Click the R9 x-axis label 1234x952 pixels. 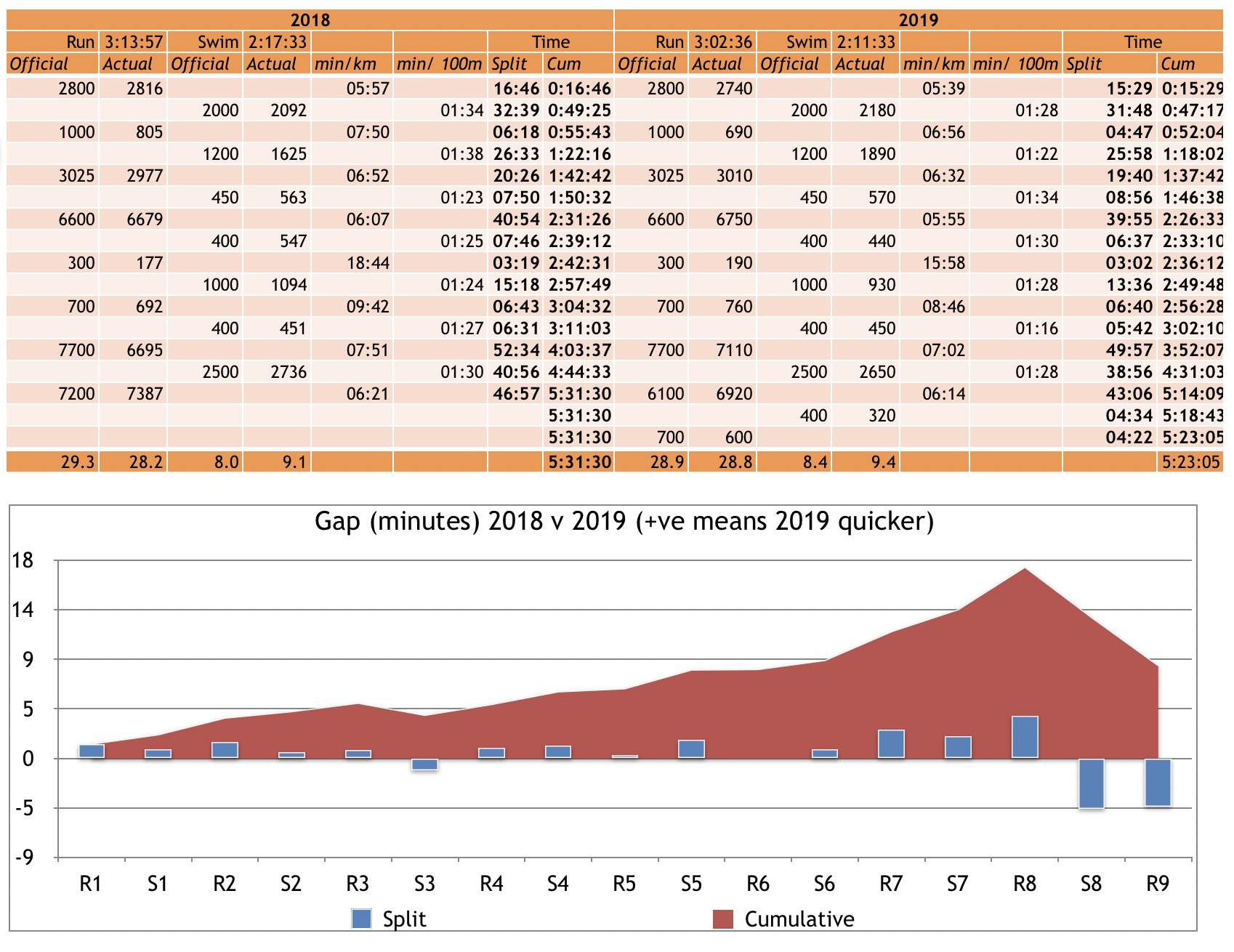tap(1158, 884)
